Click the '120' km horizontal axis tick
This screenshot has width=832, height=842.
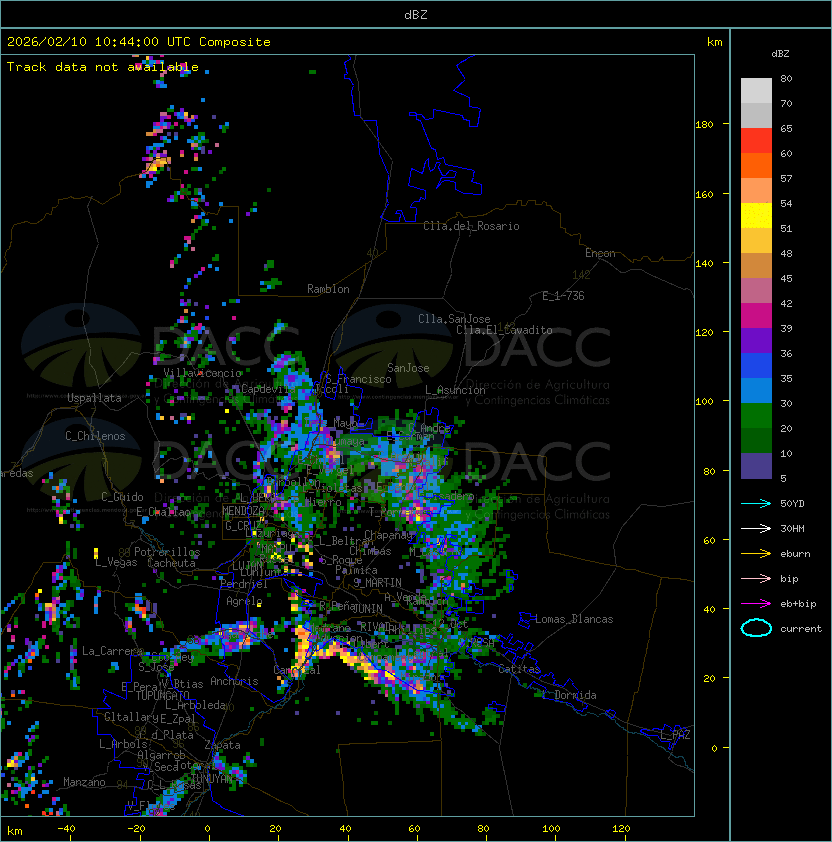[x=621, y=829]
